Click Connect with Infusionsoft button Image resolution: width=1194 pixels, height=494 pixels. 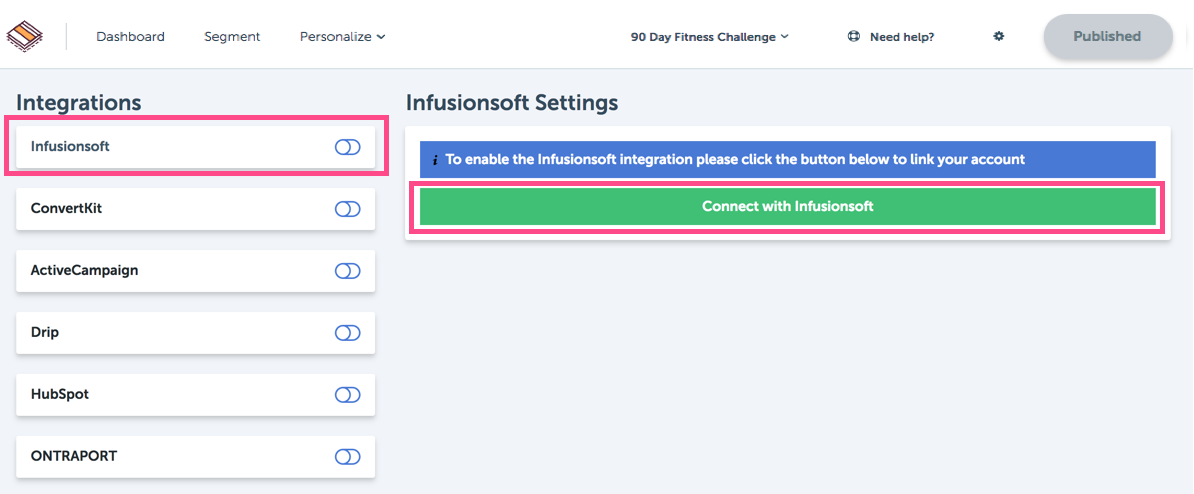coord(787,206)
